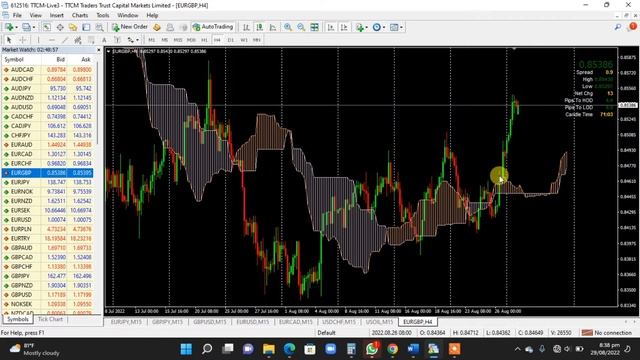The height and width of the screenshot is (360, 640).
Task: Show the Navigator panel icon
Action: pyautogui.click(x=73, y=27)
